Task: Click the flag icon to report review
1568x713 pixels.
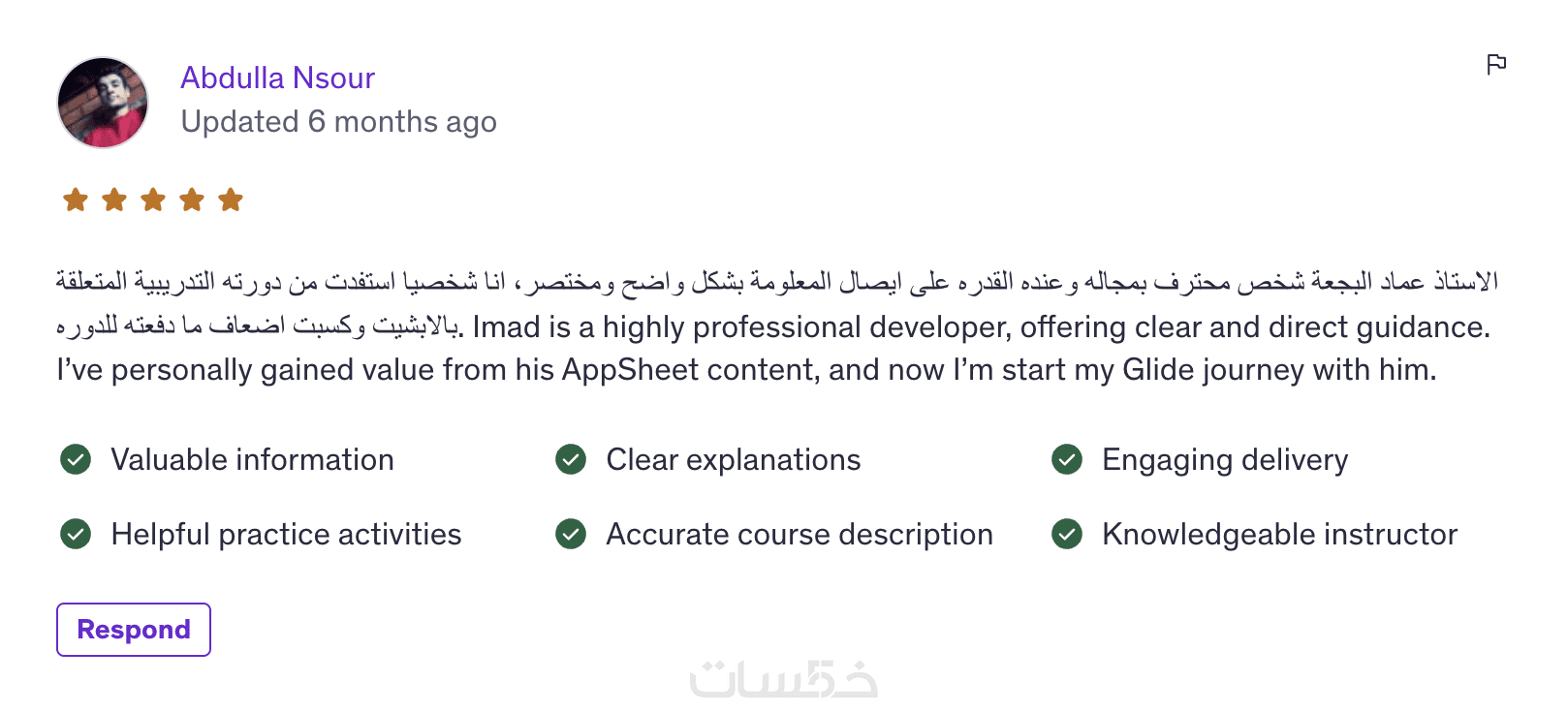Action: coord(1496,64)
